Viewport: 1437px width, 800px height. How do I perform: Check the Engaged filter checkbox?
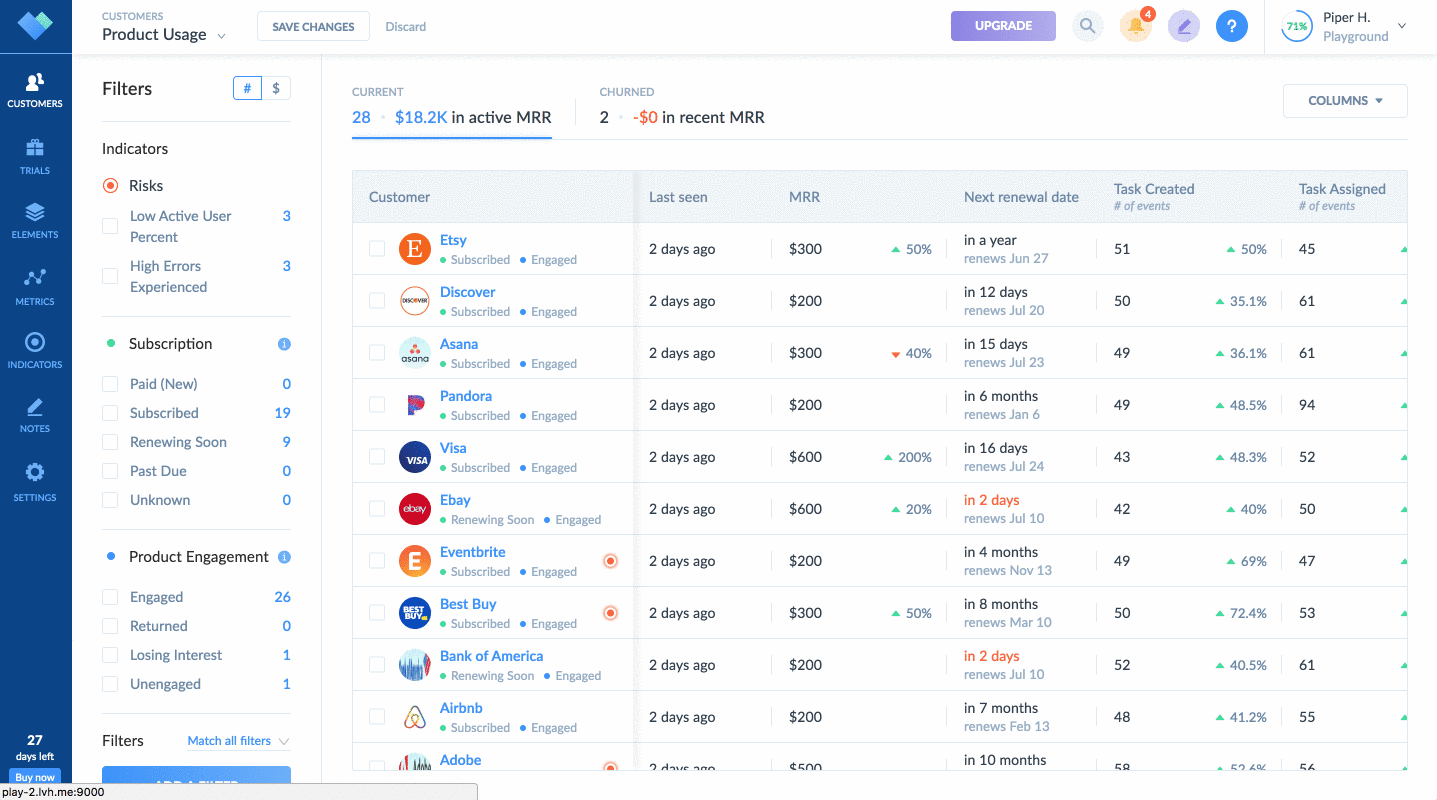pos(110,597)
